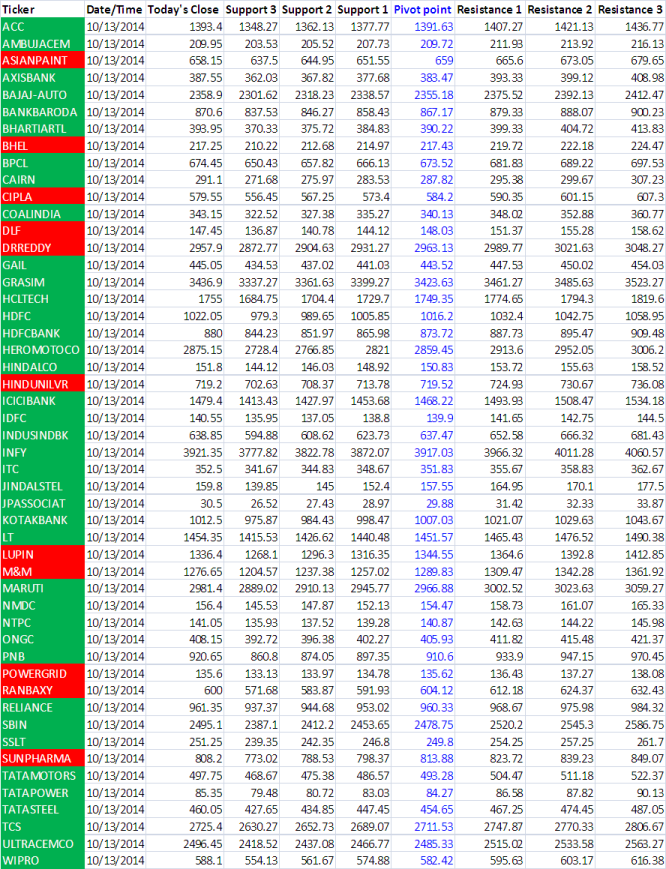Select the Resistance 3 header cell
Image resolution: width=666 pixels, height=869 pixels.
(x=631, y=9)
